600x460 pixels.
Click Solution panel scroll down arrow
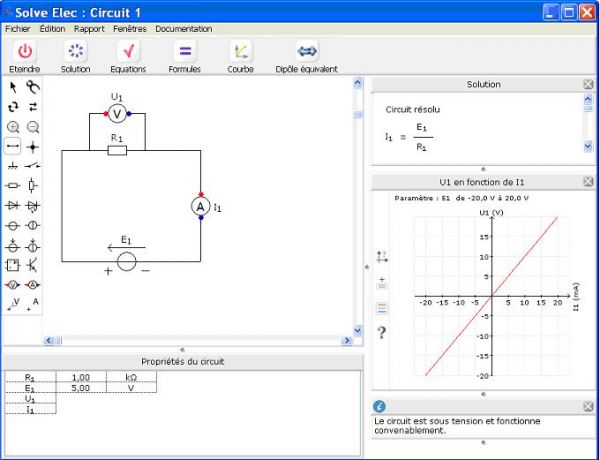click(588, 146)
